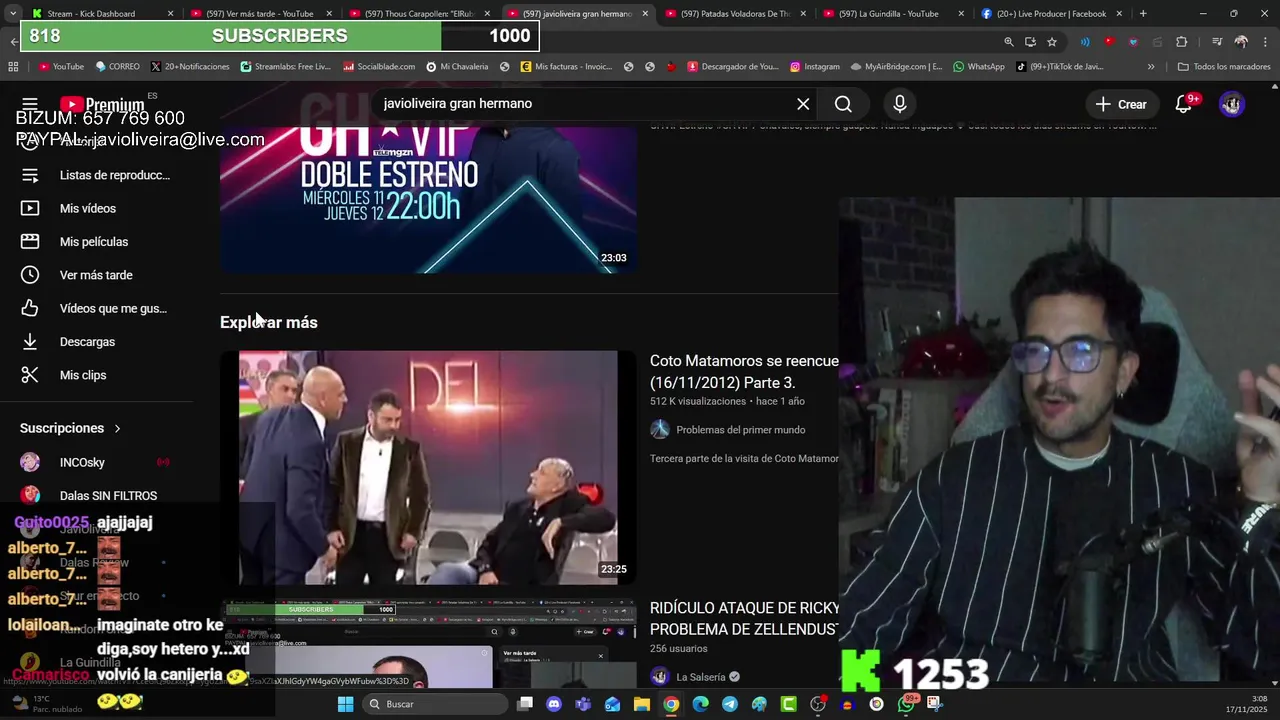Screen dimensions: 1280x720
Task: Run the search with magnifier button
Action: pos(843,104)
